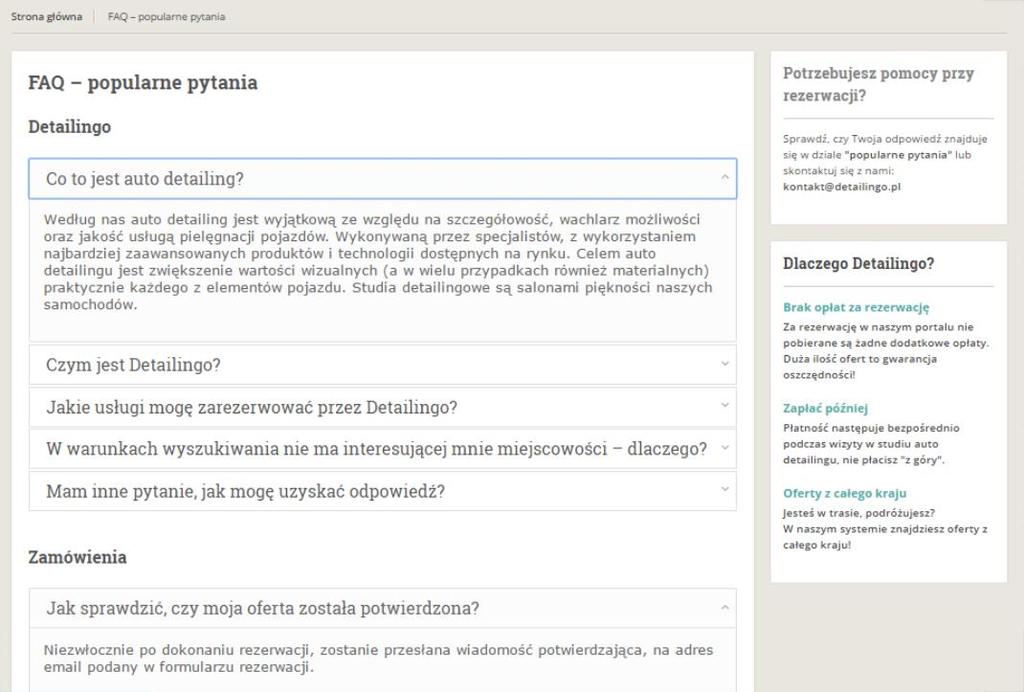
Task: Click 'Płatność następuje bezpośrednio' description text
Action: pyautogui.click(x=871, y=444)
